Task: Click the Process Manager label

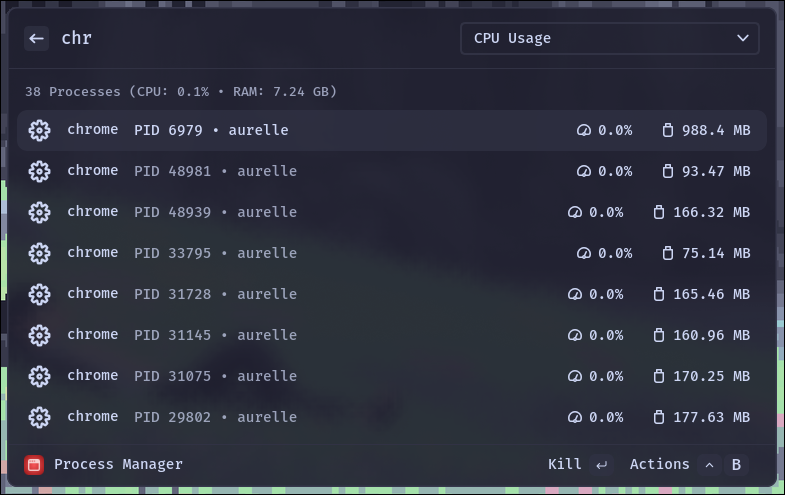Action: click(118, 465)
